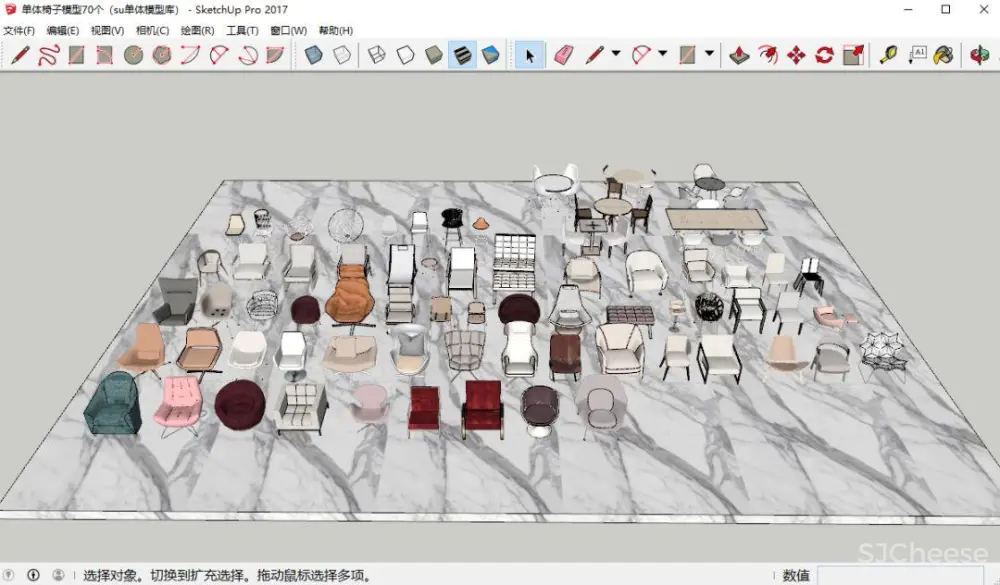This screenshot has height=585, width=1000.
Task: Open the Paint Bucket tool
Action: (942, 54)
